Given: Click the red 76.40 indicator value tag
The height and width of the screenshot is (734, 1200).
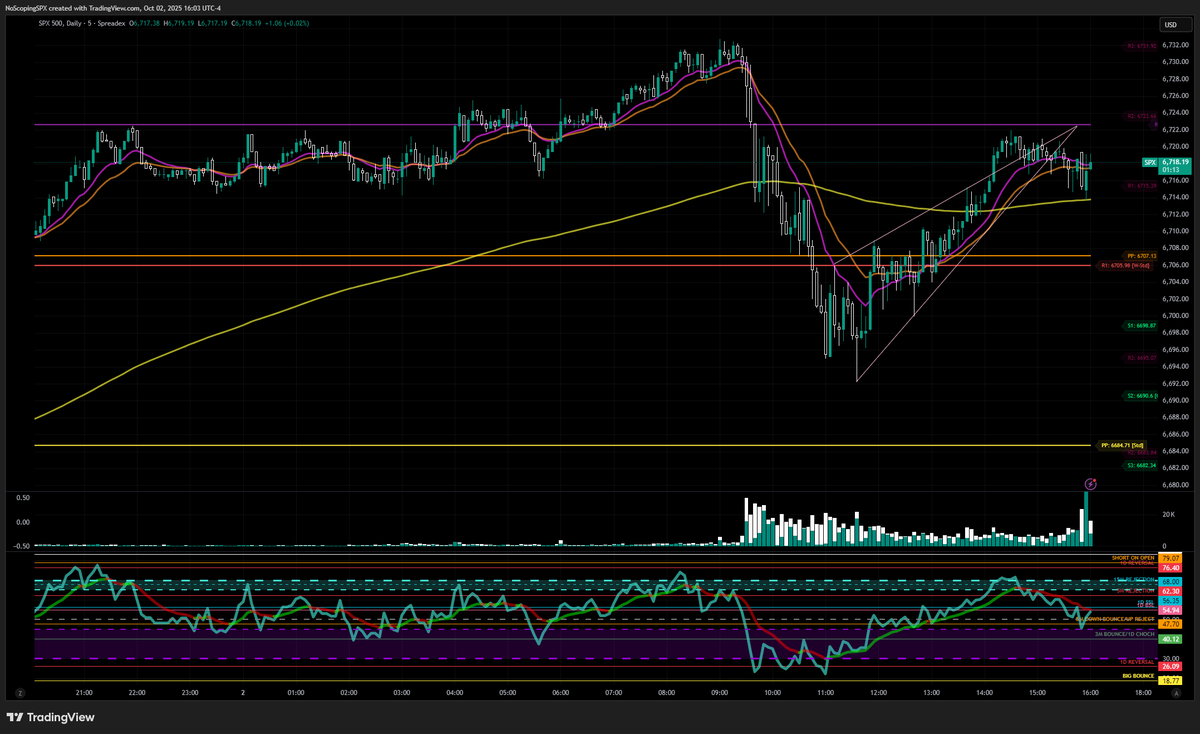Looking at the screenshot, I should click(1171, 568).
